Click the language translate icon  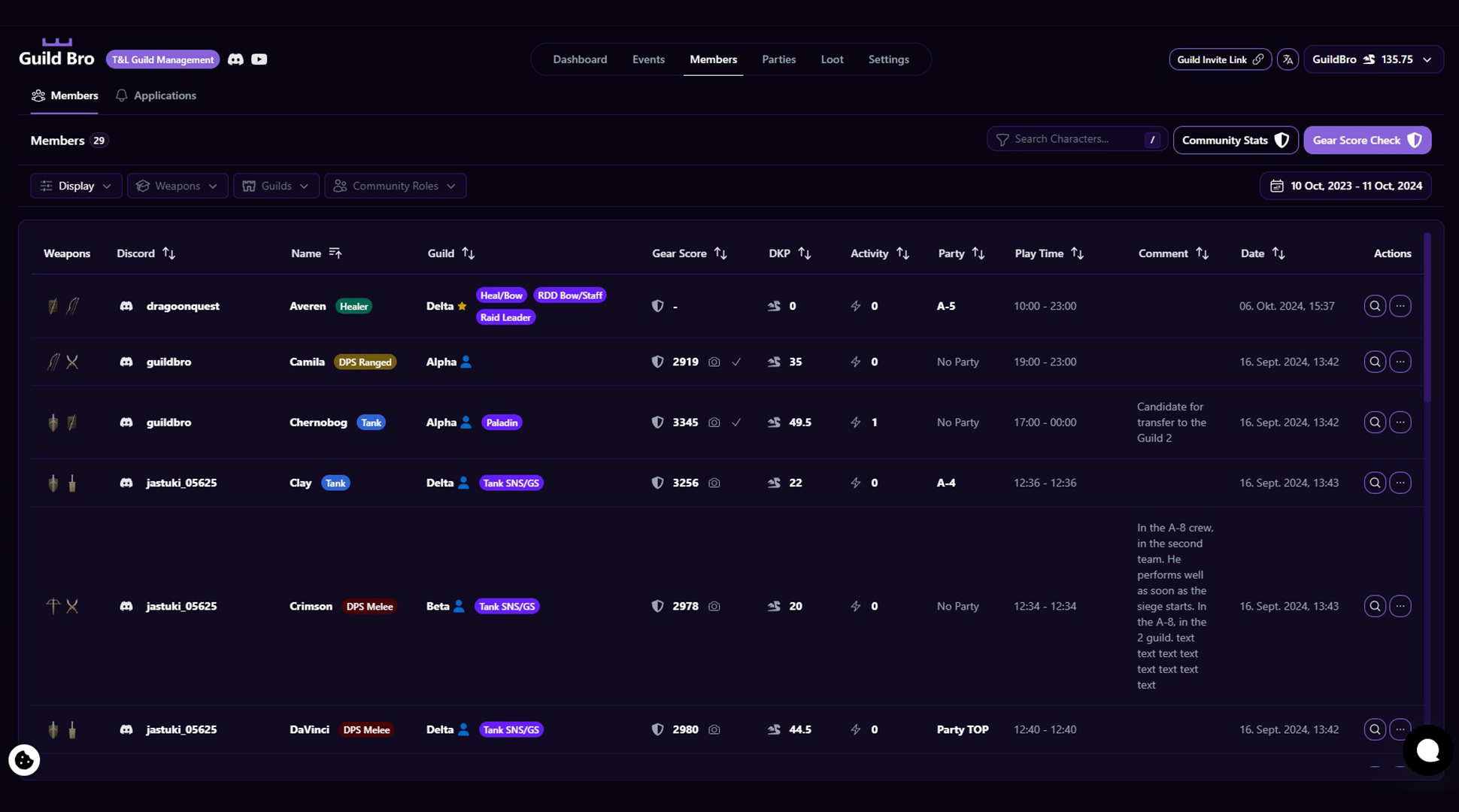point(1288,59)
